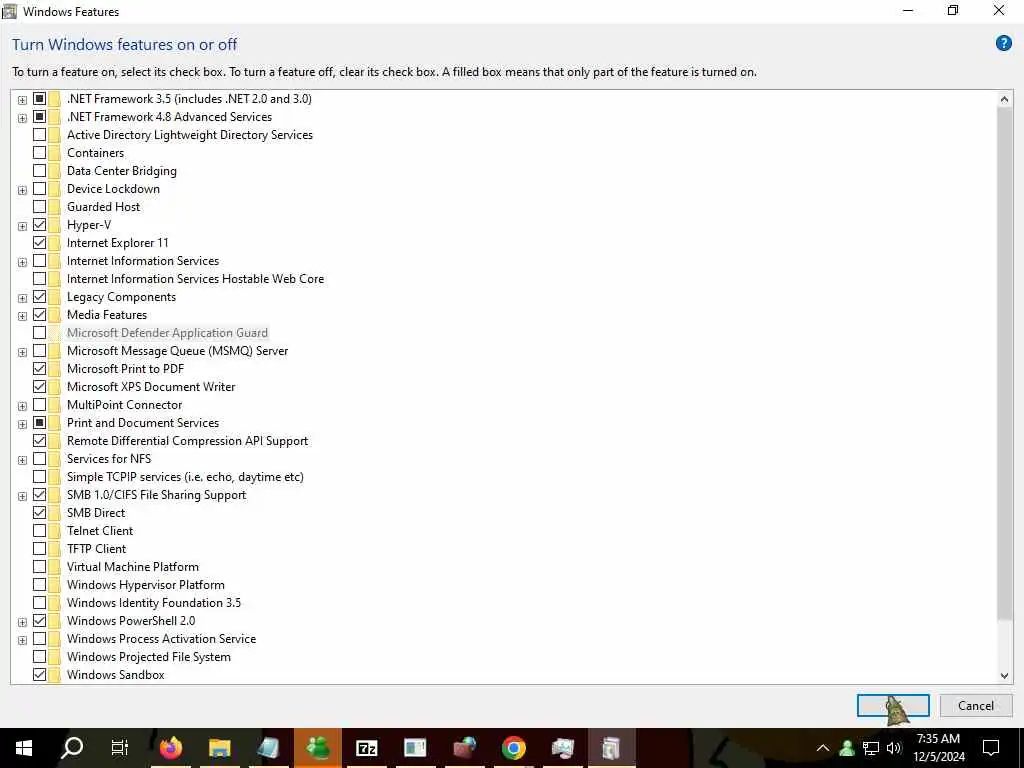The width and height of the screenshot is (1024, 768).
Task: Click the Windows Features title bar icon
Action: click(10, 11)
